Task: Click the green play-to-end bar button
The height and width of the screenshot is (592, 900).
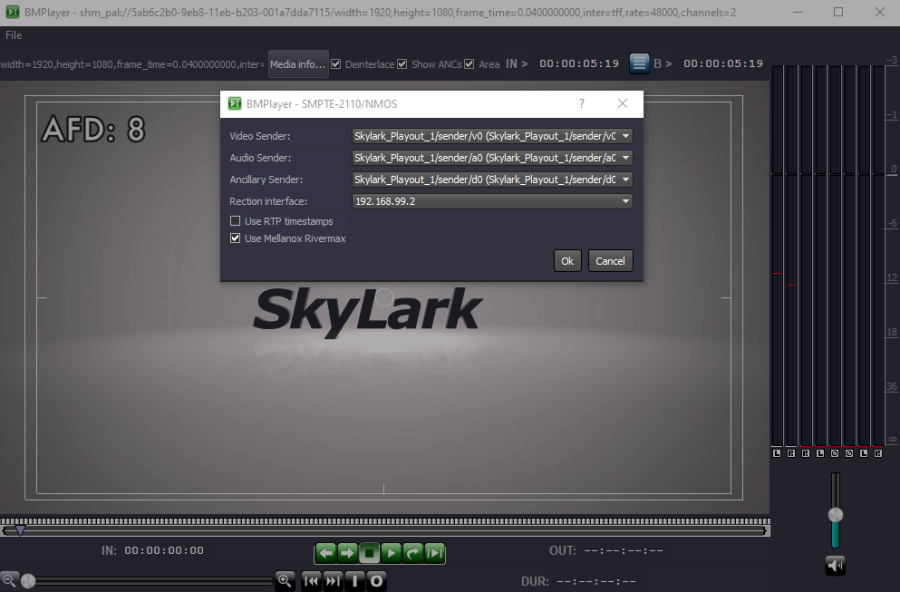Action: tap(435, 553)
